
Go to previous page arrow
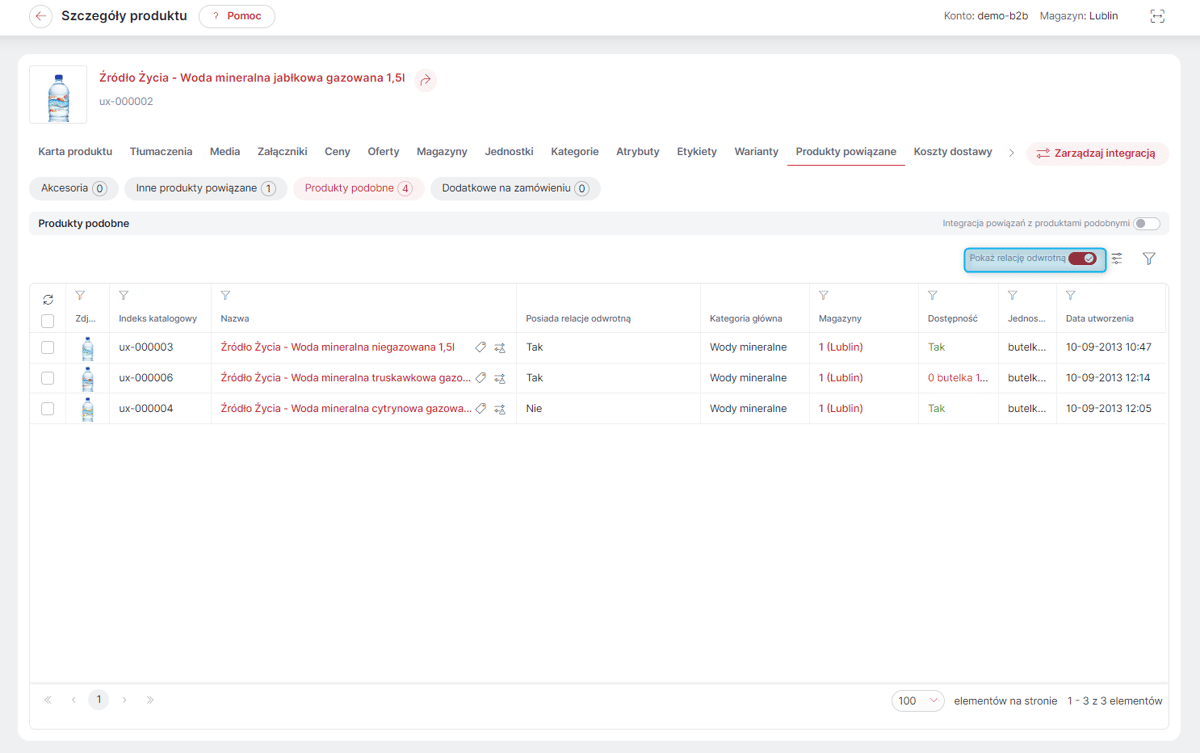pyautogui.click(x=73, y=700)
